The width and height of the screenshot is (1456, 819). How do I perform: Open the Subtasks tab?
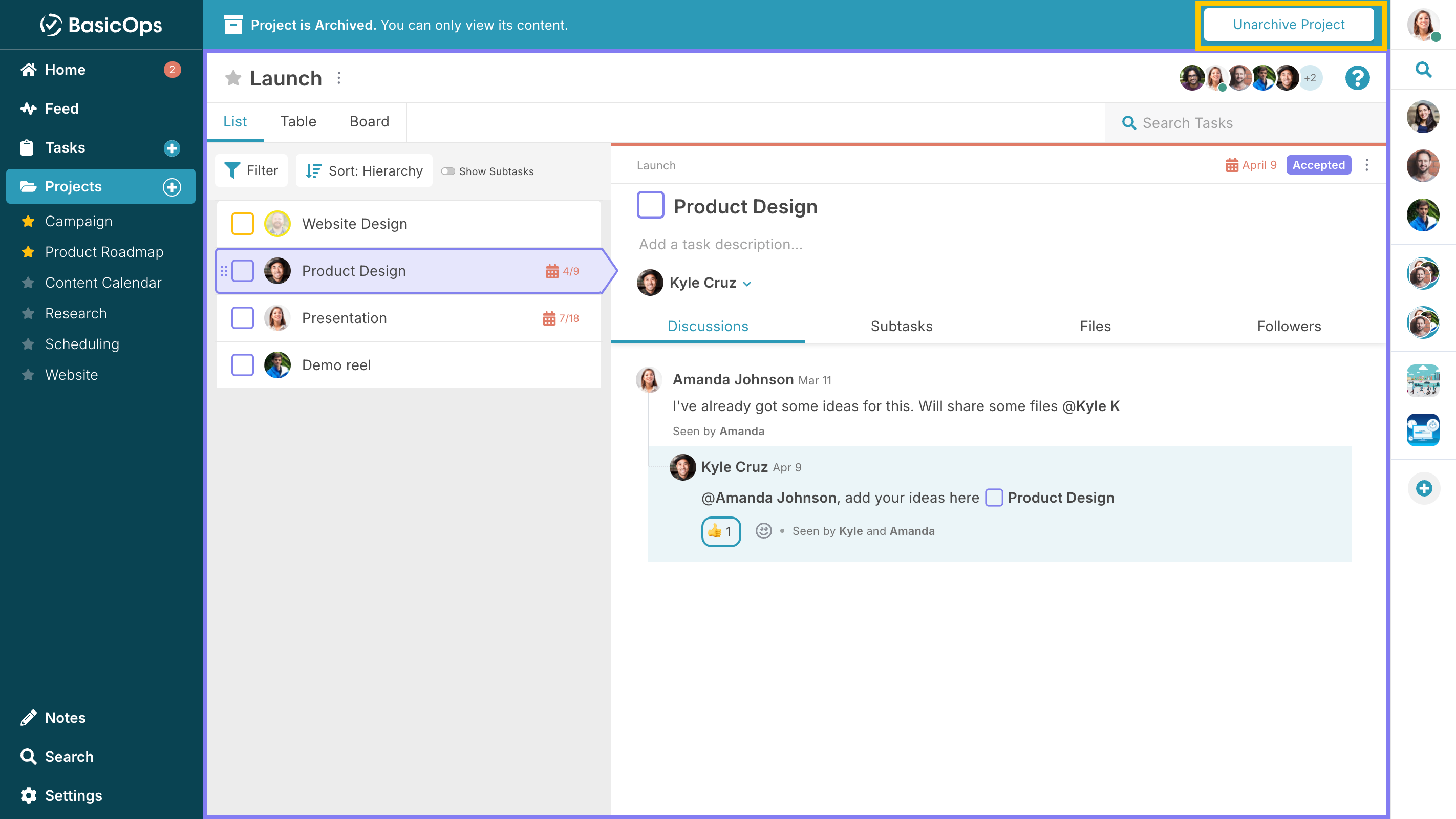[901, 326]
